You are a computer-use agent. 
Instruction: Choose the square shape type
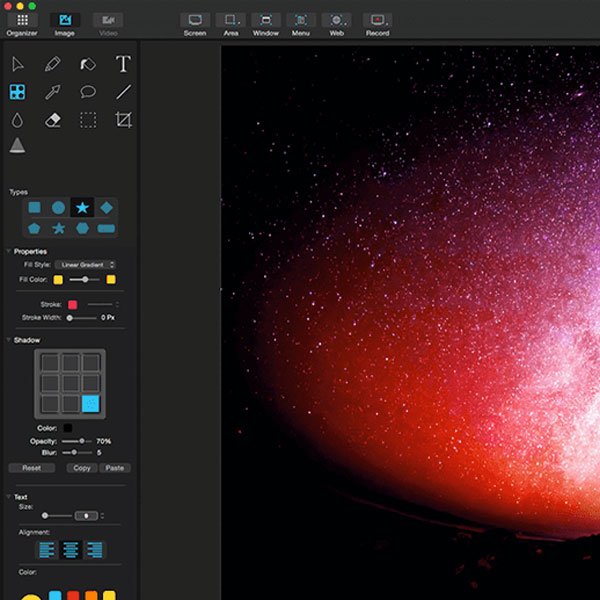pos(34,207)
